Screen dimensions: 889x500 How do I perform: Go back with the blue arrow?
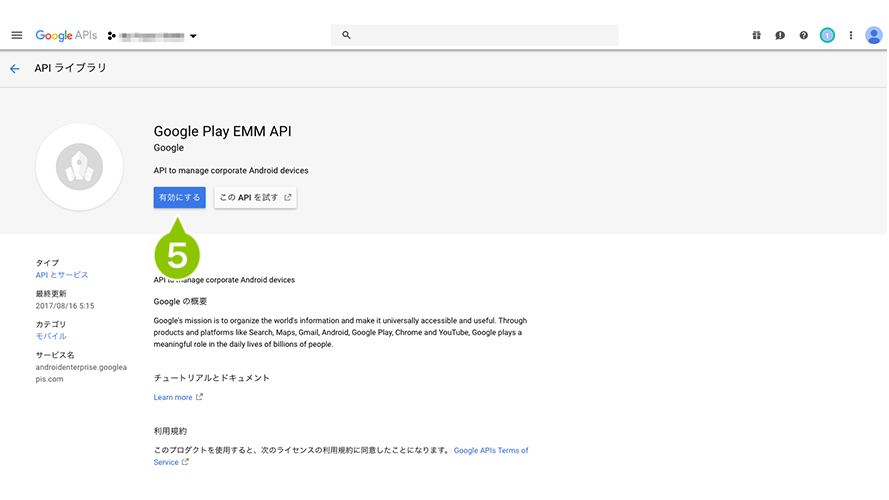tap(15, 69)
